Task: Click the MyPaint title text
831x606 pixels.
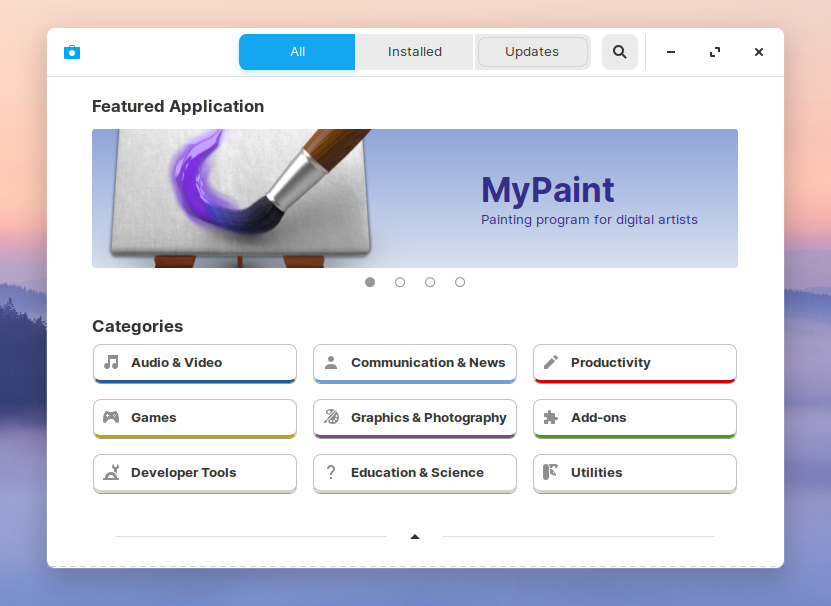Action: point(547,190)
